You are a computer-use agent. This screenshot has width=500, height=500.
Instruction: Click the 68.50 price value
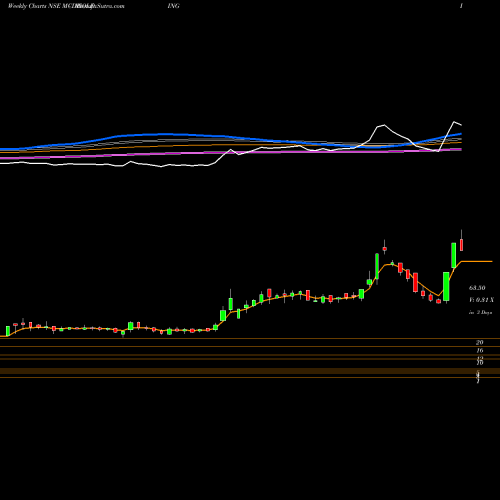pos(477,288)
